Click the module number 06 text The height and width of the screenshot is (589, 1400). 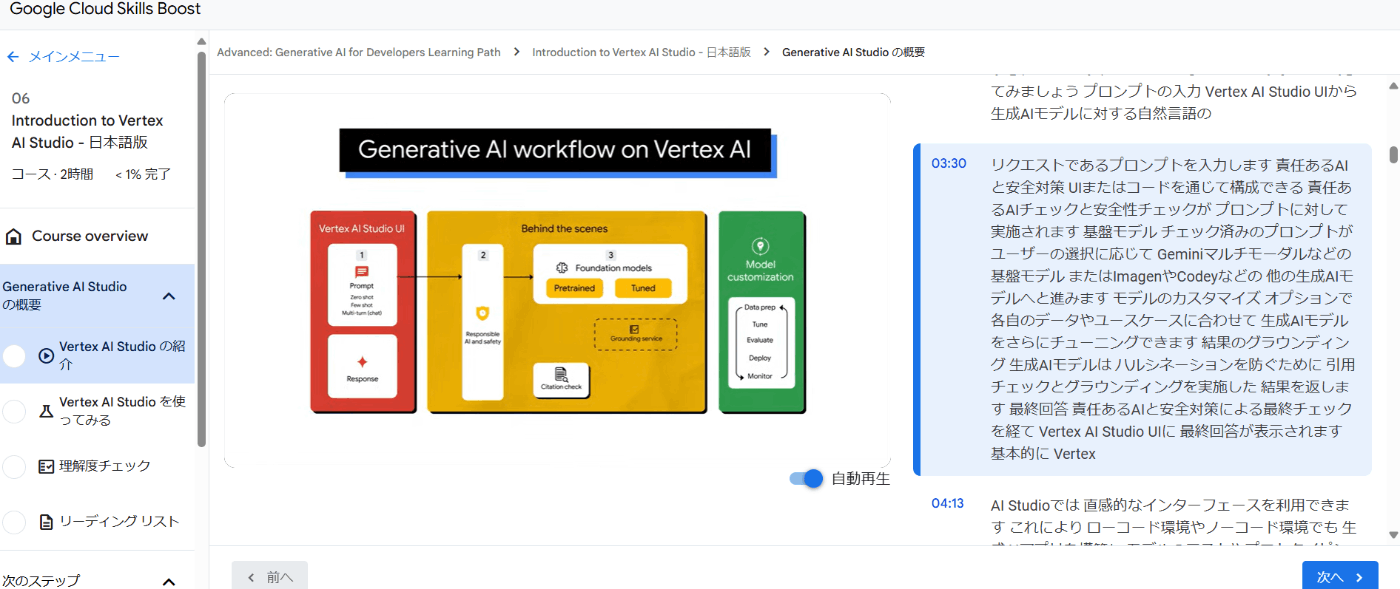click(x=21, y=98)
